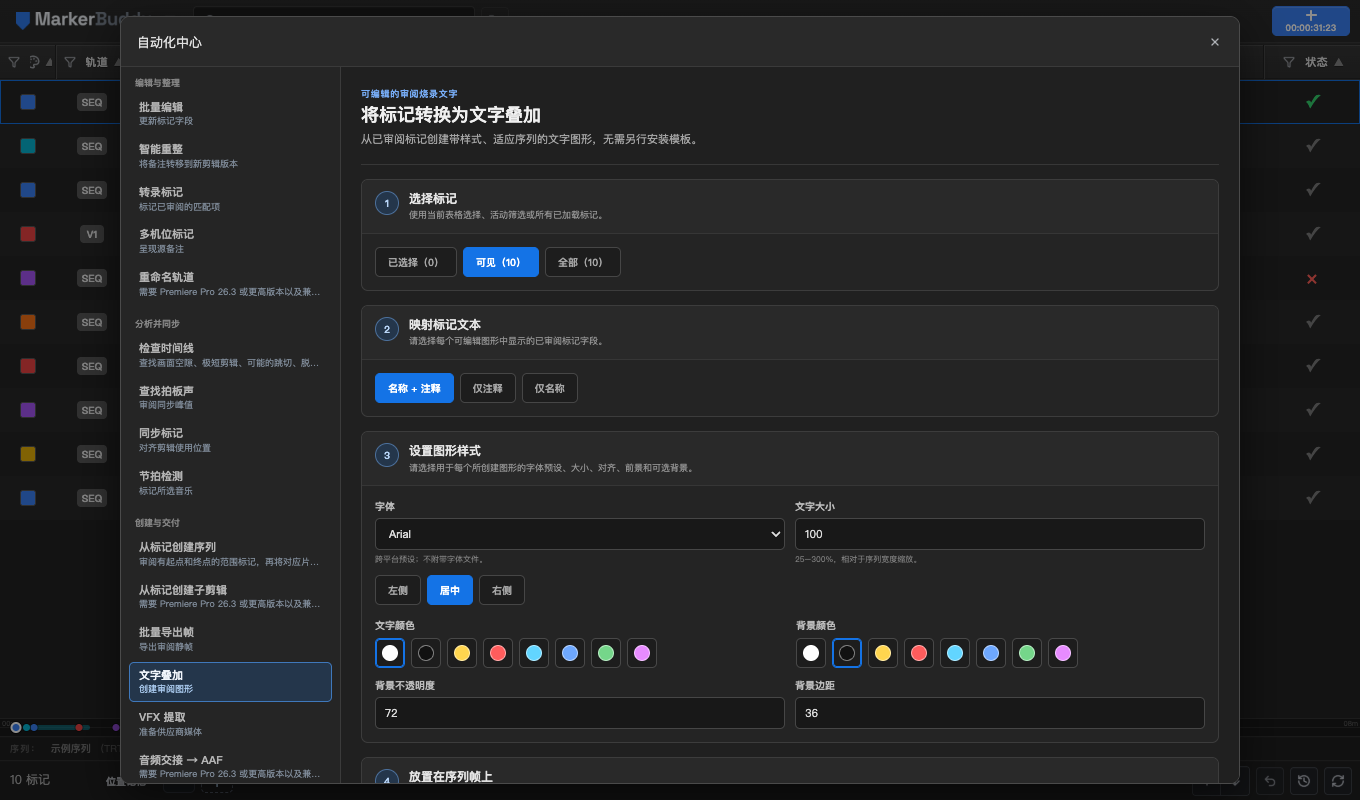
Task: Click the 背景边距 field showing 36
Action: click(x=1000, y=713)
